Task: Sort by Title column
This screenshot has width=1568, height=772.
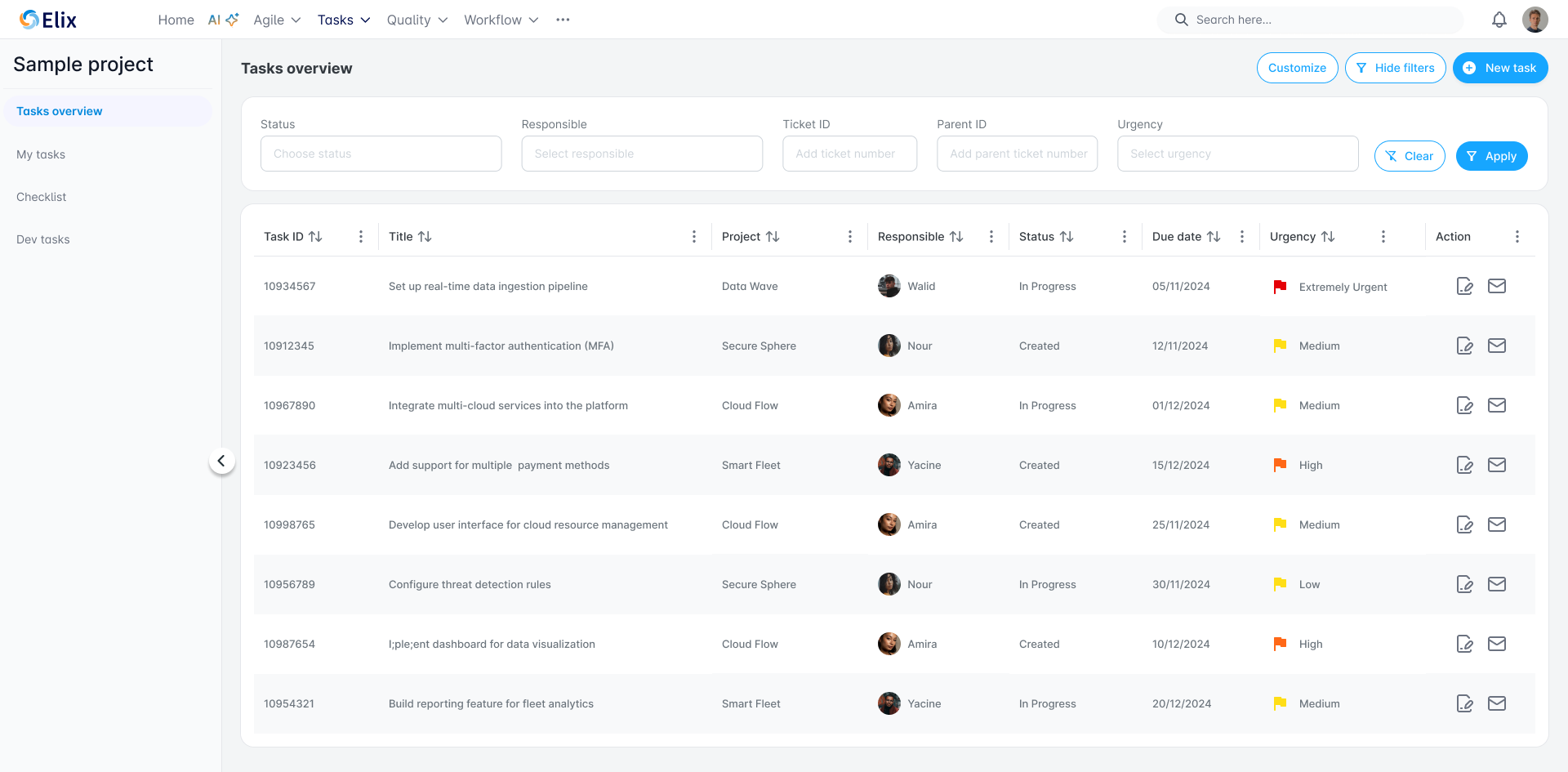Action: pos(425,236)
